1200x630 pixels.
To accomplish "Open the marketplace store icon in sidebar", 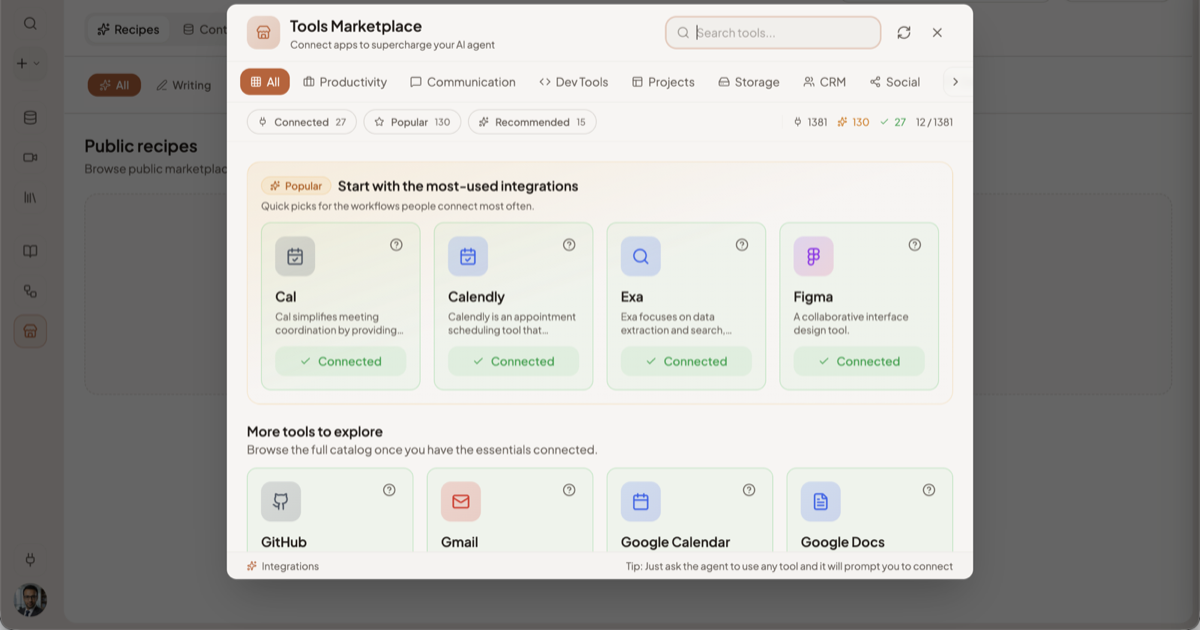I will coord(30,331).
